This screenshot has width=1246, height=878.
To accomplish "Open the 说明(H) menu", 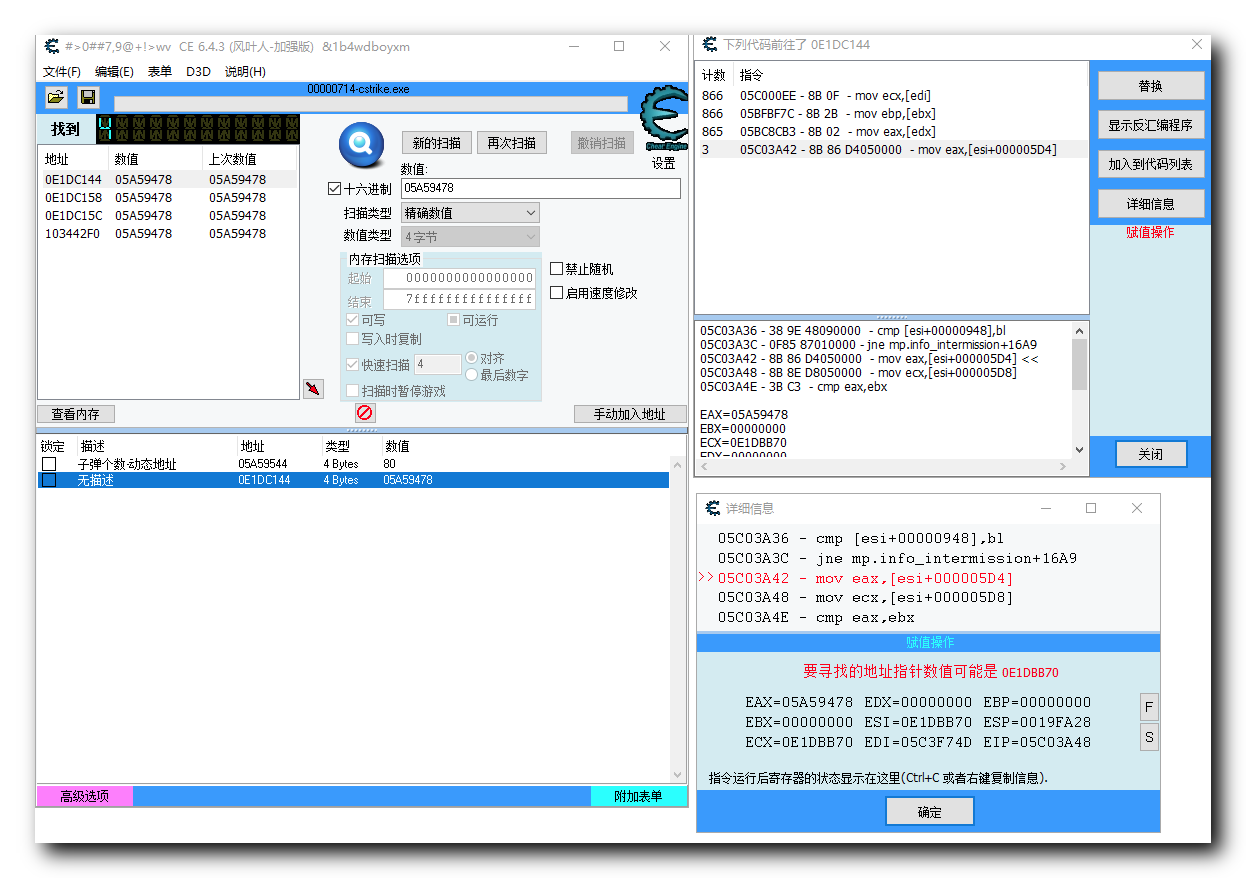I will coord(245,72).
